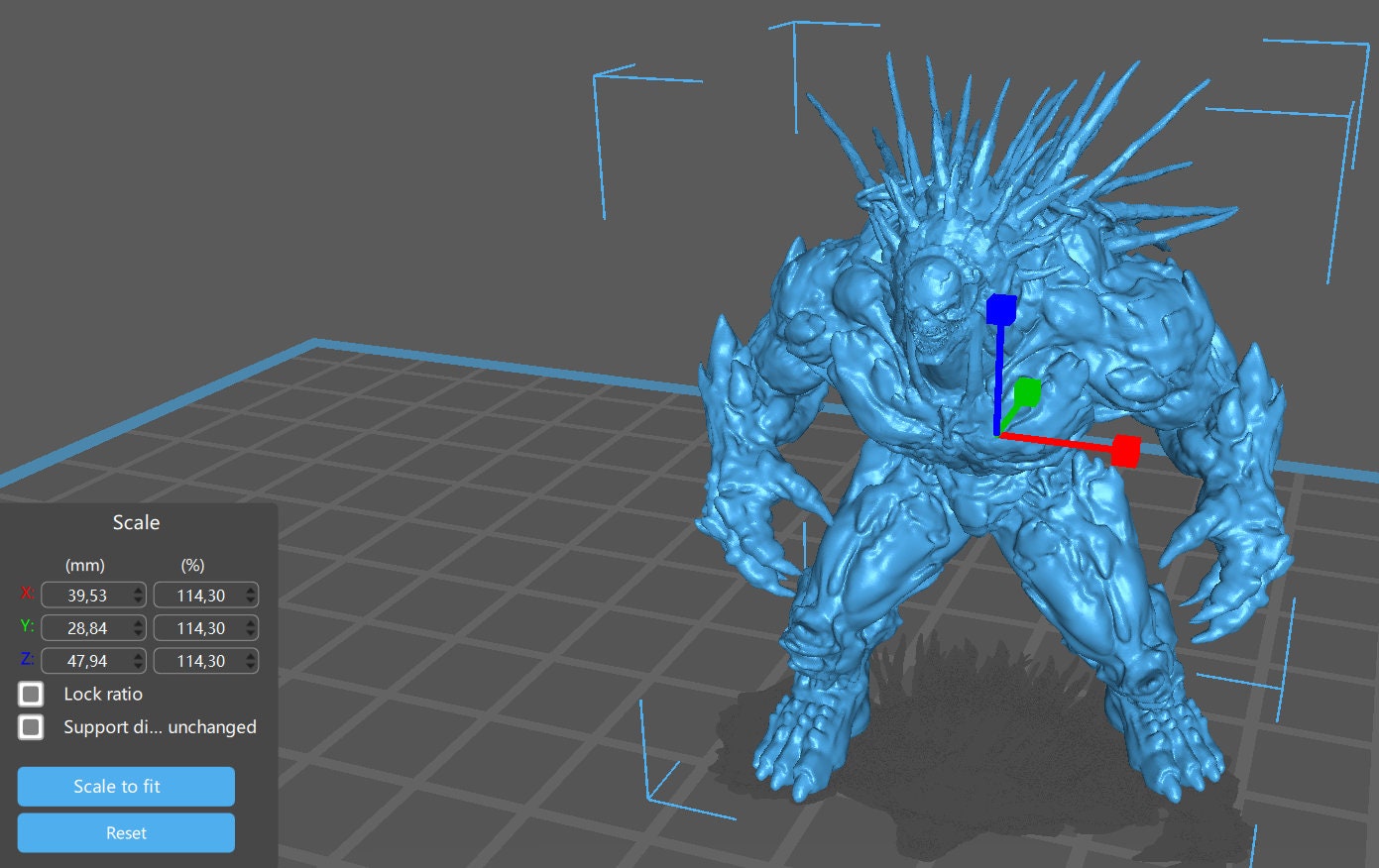Decrement the X percentage spinner value
1379x868 pixels.
point(249,600)
